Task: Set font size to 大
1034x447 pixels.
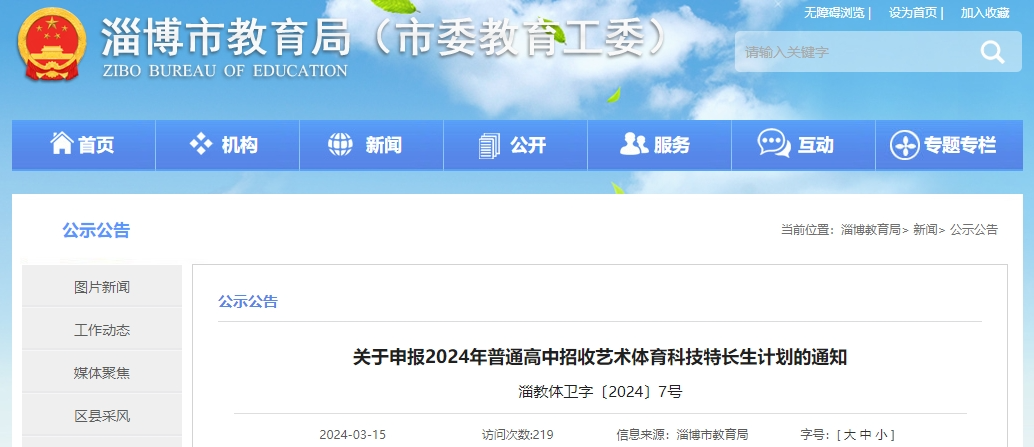Action: point(849,435)
